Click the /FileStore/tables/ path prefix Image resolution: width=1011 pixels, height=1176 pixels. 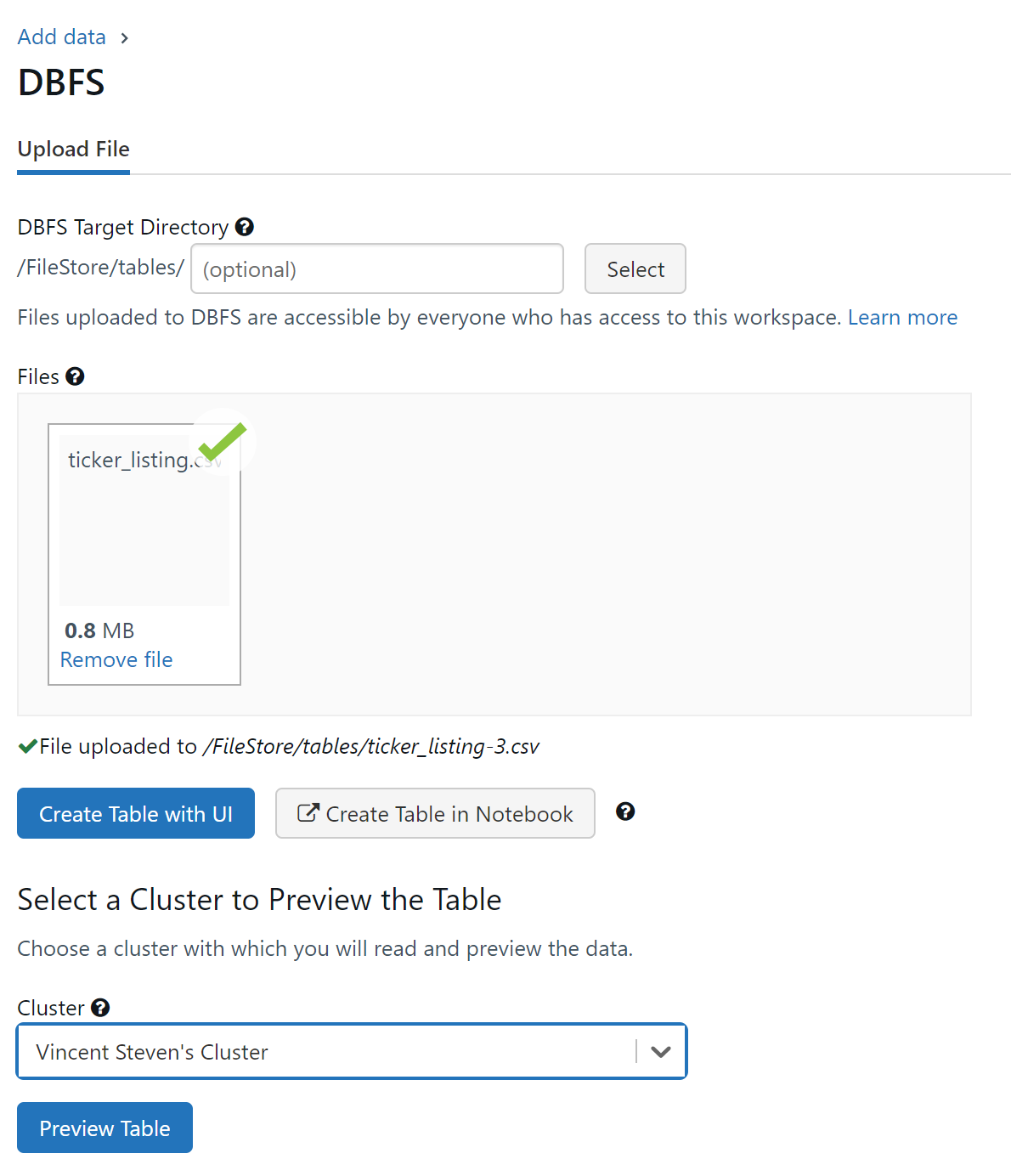tap(101, 267)
